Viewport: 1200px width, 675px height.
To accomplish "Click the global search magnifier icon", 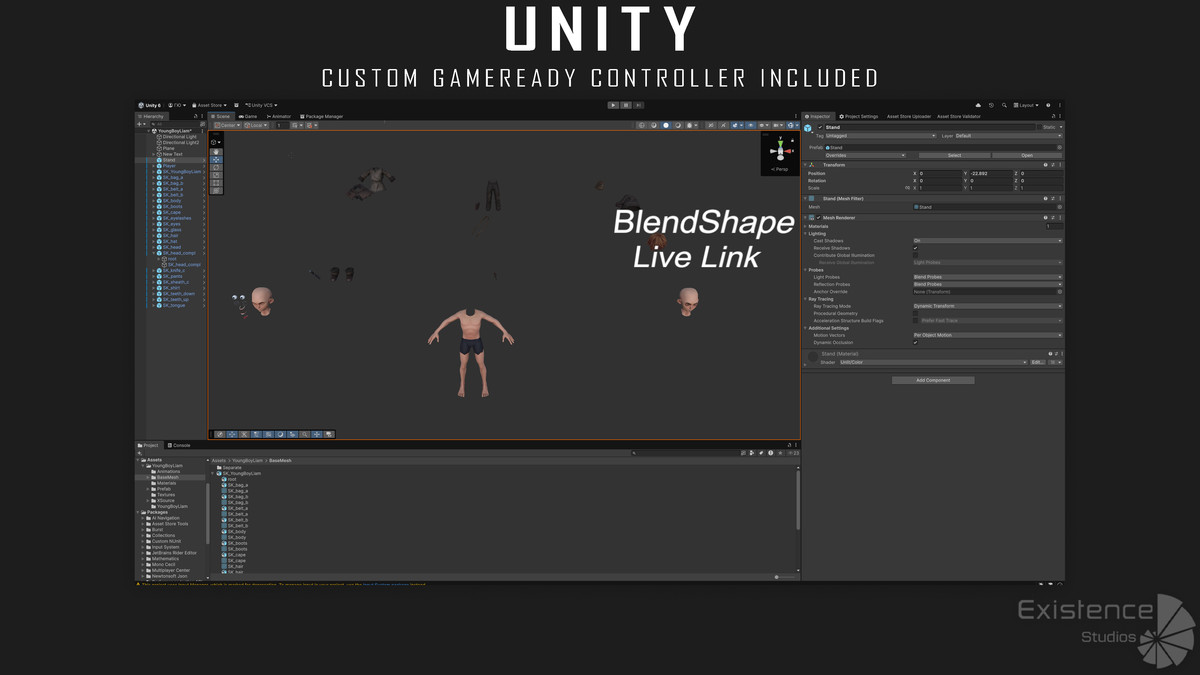I will 1004,105.
